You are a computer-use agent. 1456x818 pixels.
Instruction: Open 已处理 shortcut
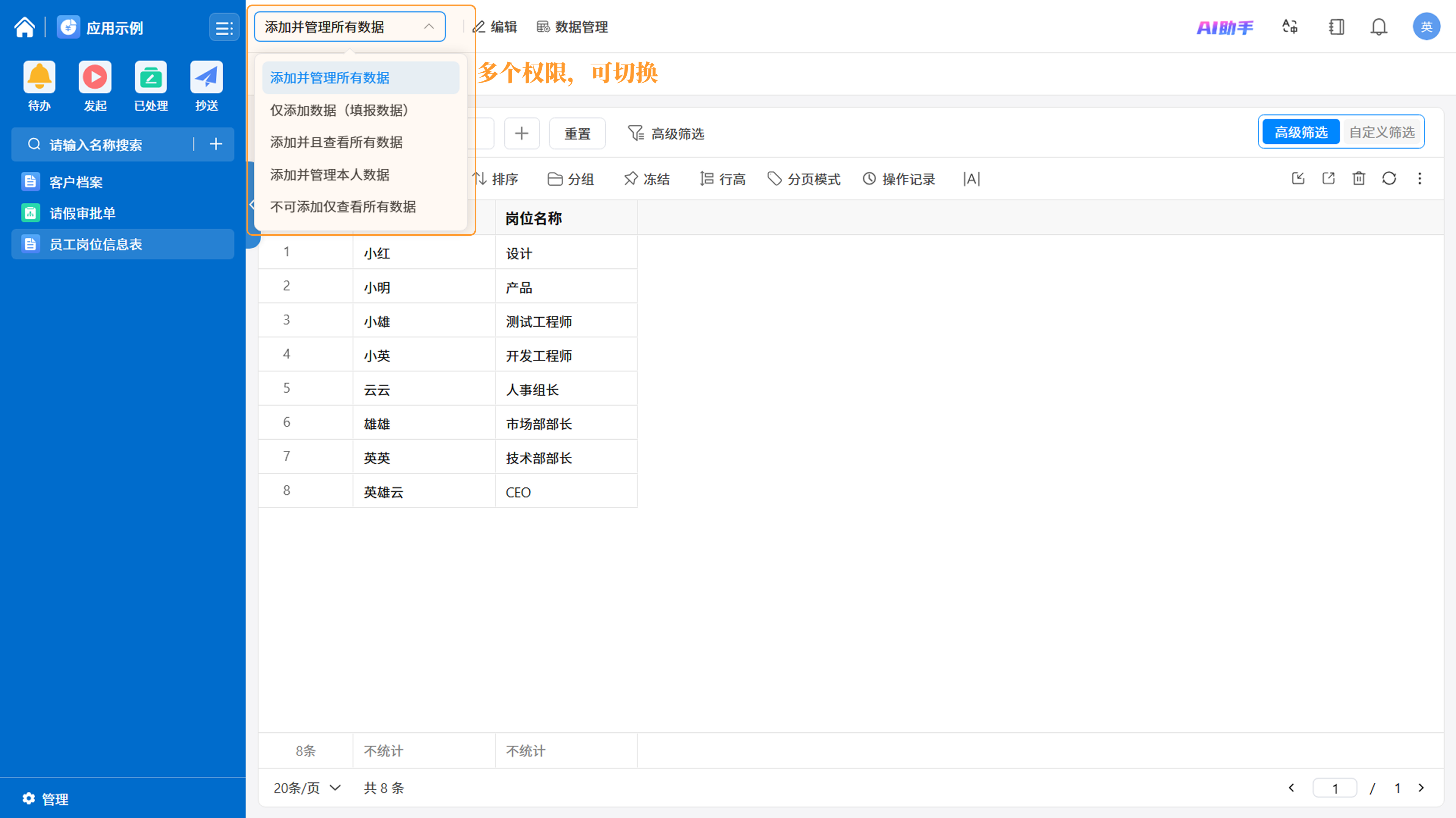point(151,86)
